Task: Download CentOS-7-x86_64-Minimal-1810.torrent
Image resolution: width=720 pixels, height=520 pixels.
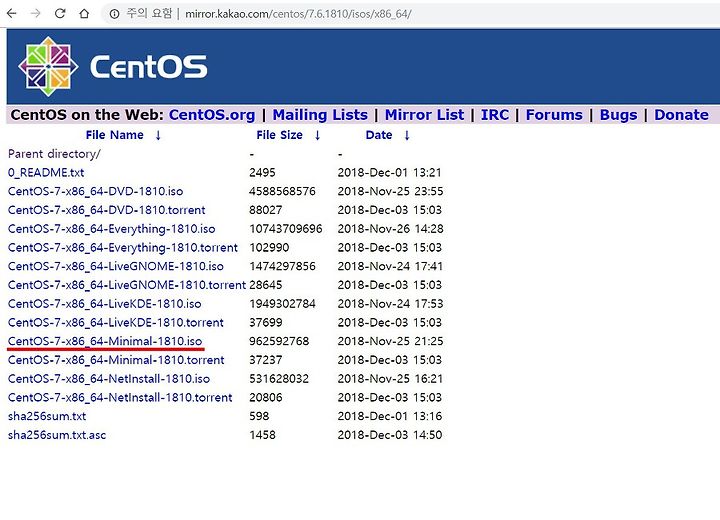Action: click(x=116, y=360)
